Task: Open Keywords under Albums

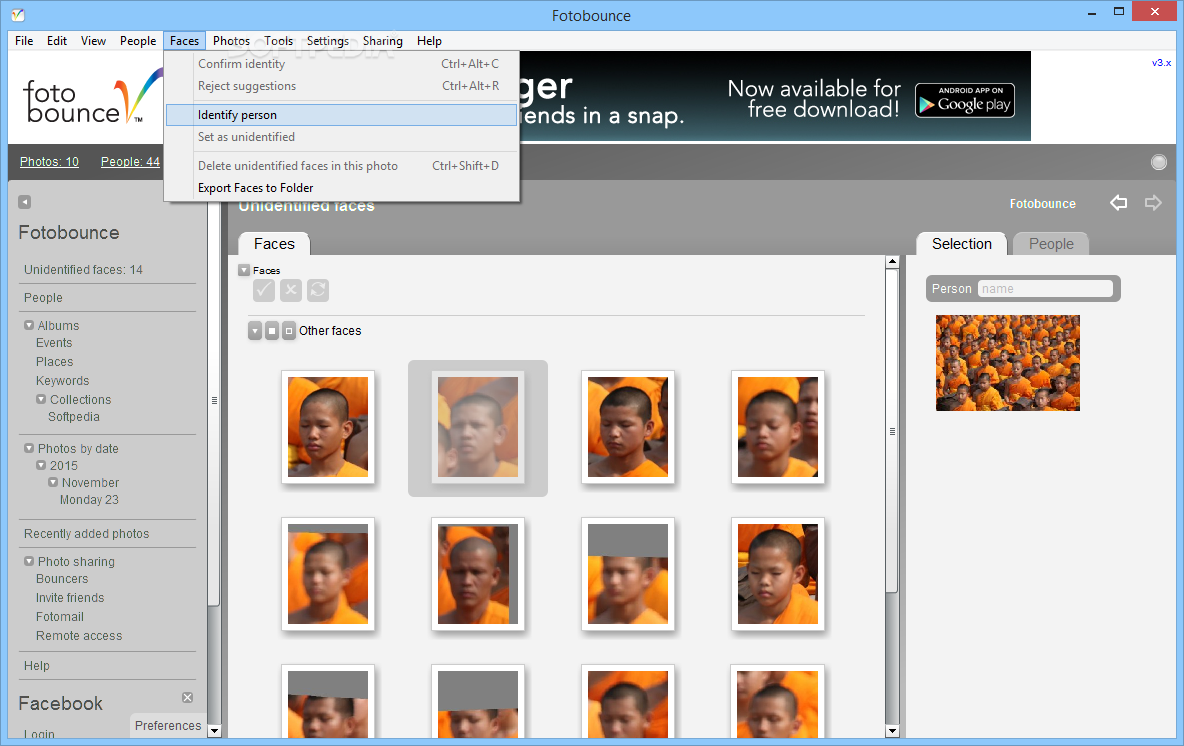Action: coord(62,381)
